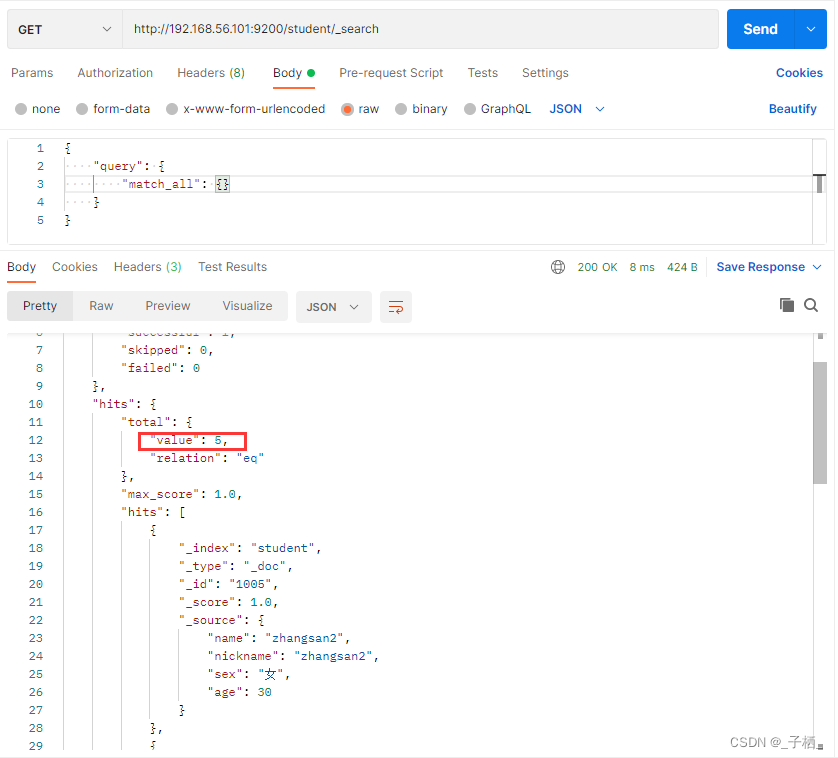Click the wrap lines icon in response toolbar
This screenshot has height=758, width=838.
coord(395,307)
